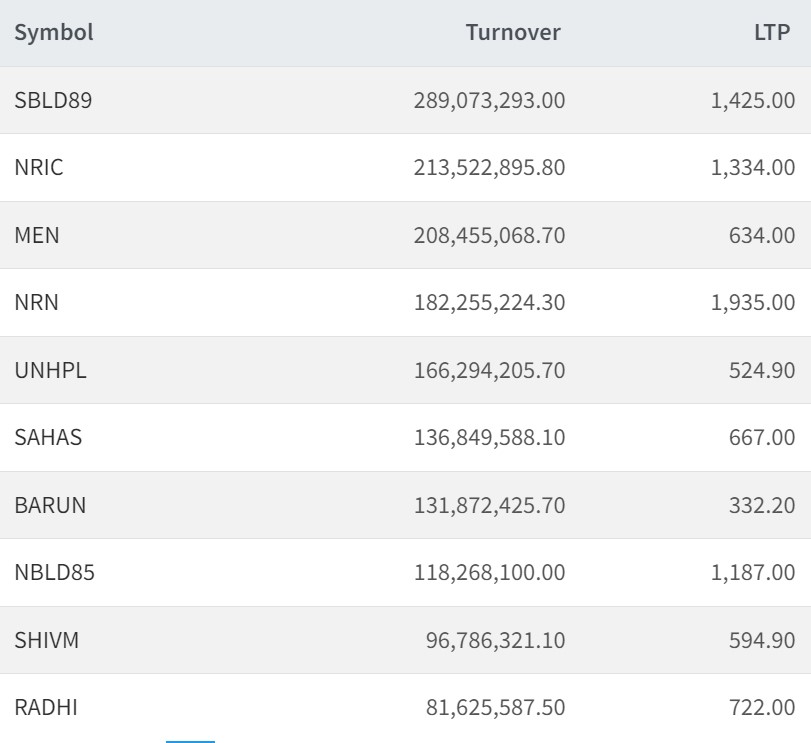Click MEN turnover value 208,455,068.70

(489, 235)
